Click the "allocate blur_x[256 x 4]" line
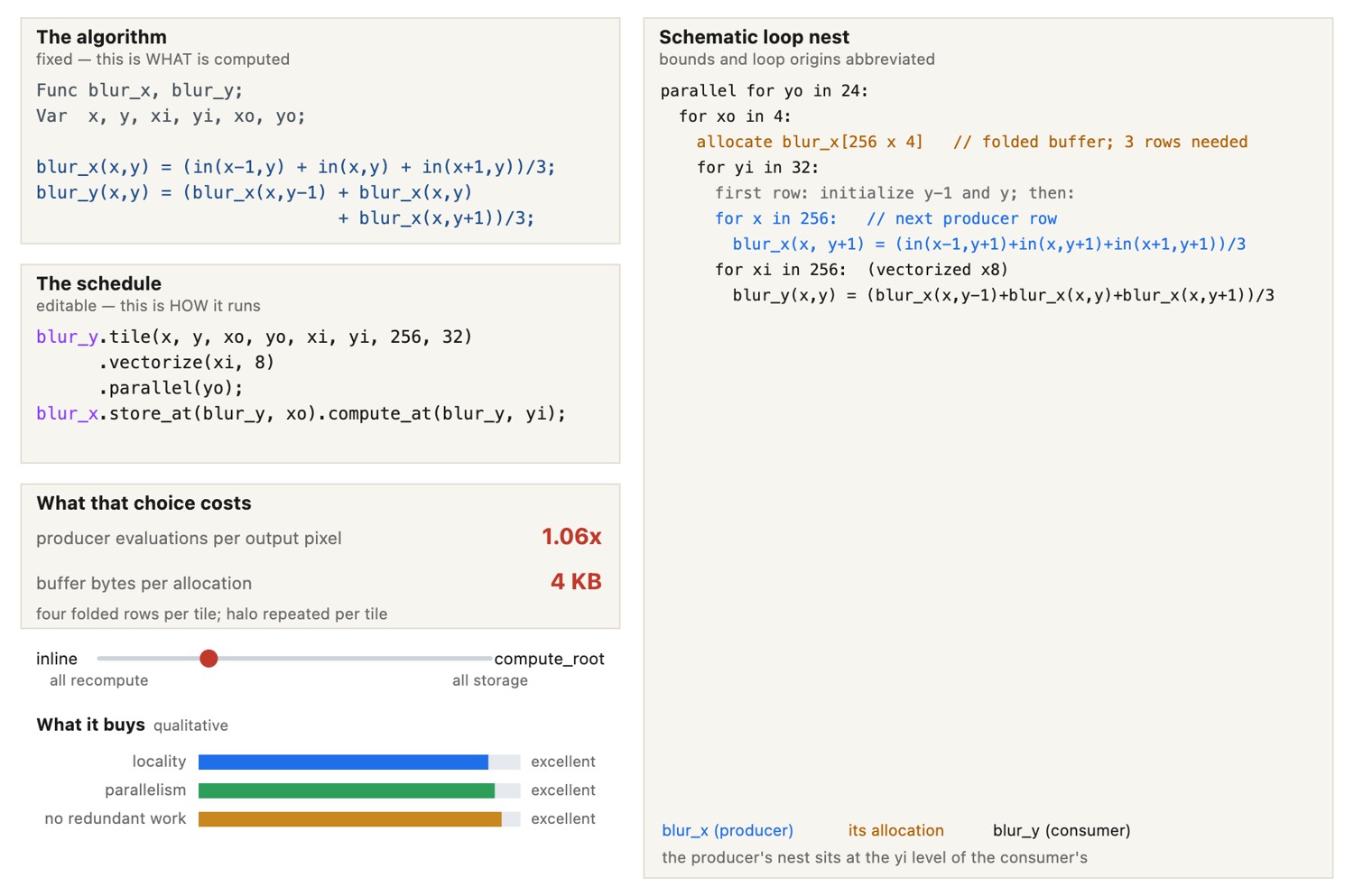This screenshot has height=896, width=1354. (972, 142)
